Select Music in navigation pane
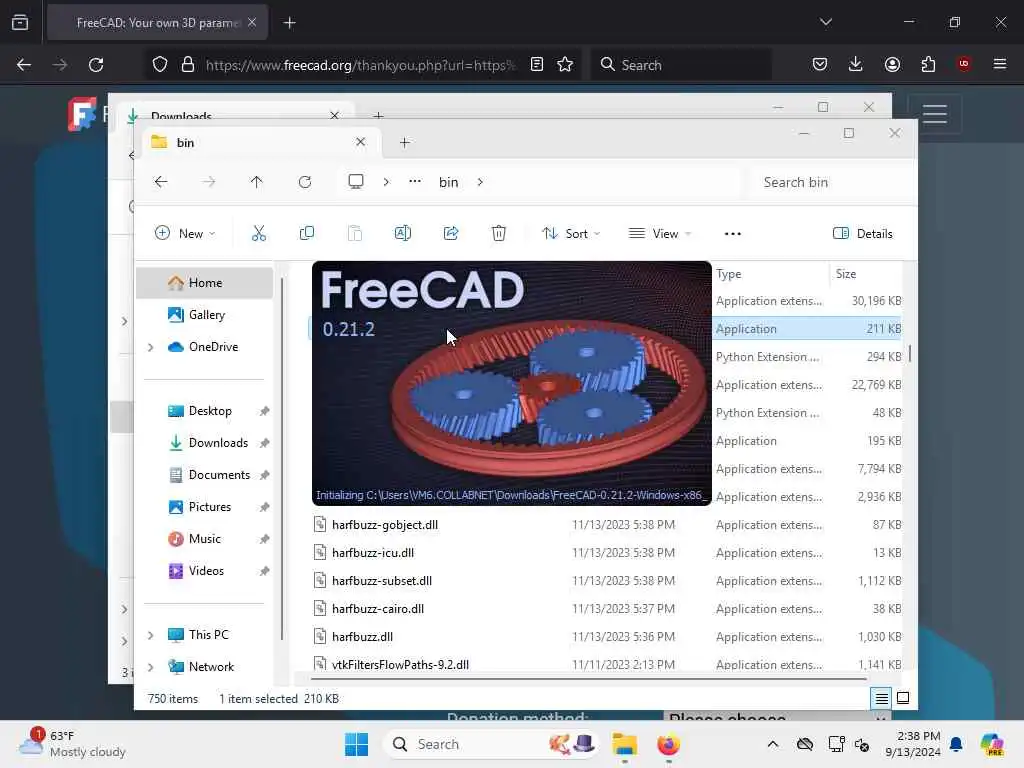This screenshot has height=768, width=1024. click(x=204, y=539)
